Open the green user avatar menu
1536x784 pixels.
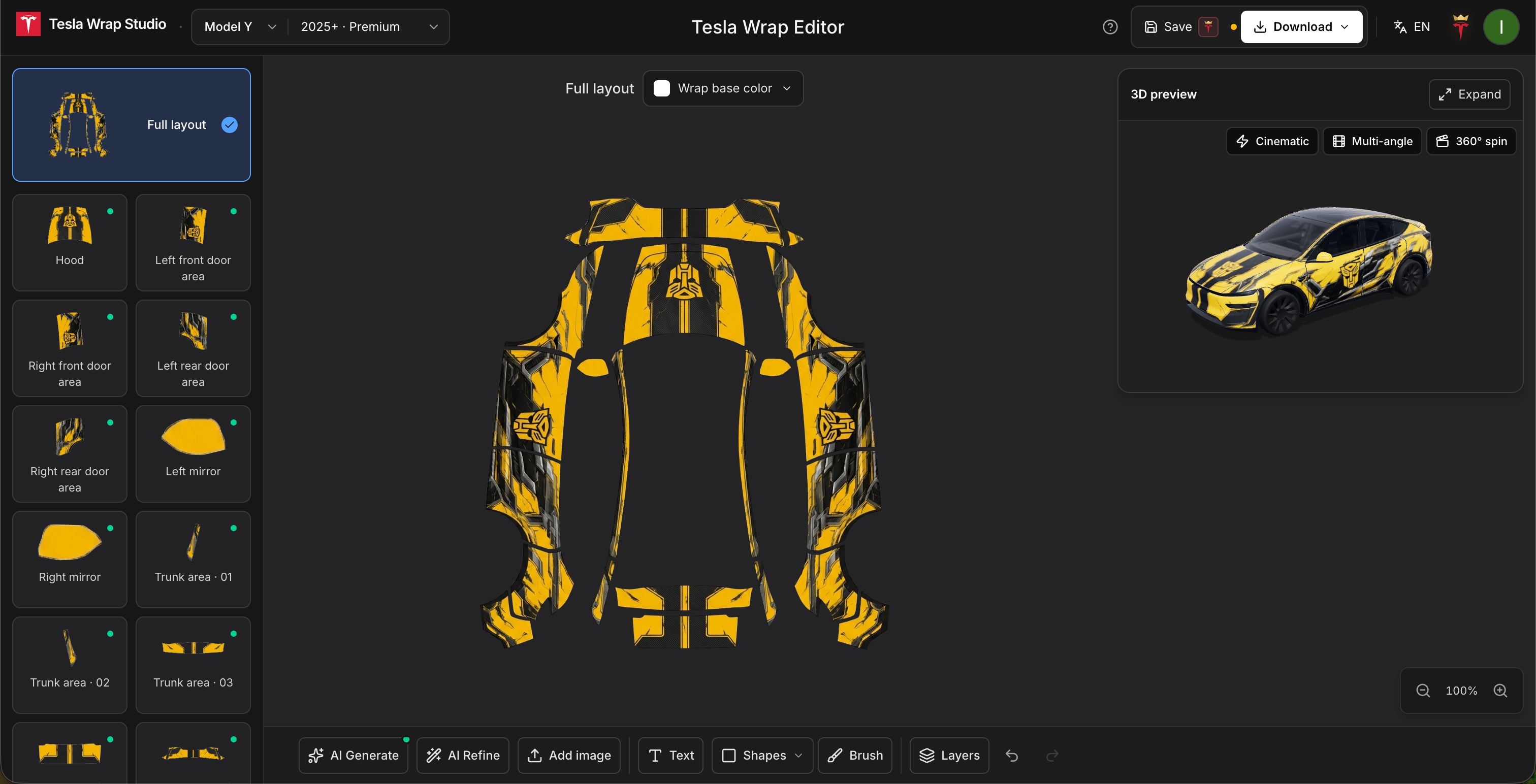pos(1501,27)
